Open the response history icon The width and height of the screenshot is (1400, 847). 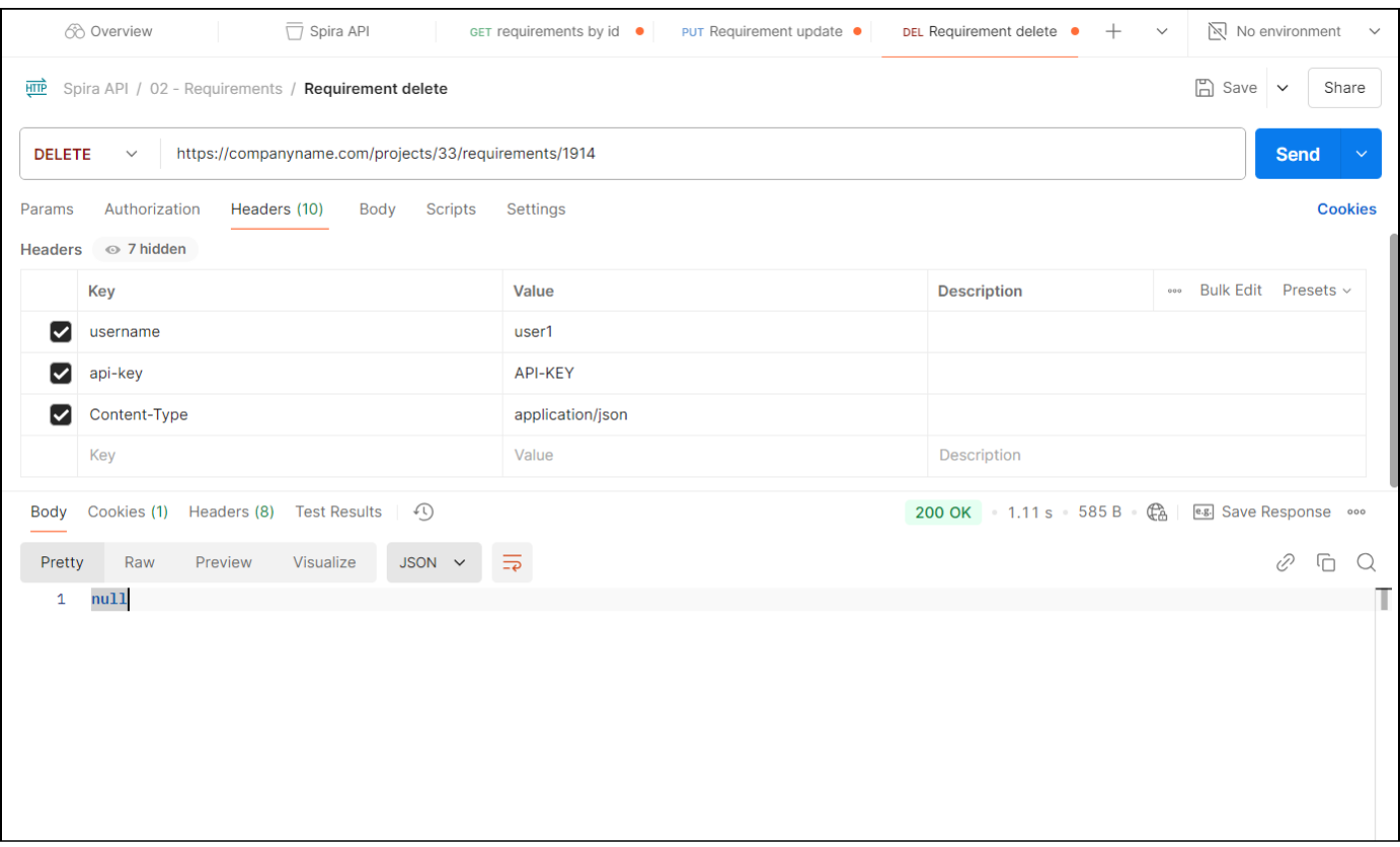pos(424,511)
